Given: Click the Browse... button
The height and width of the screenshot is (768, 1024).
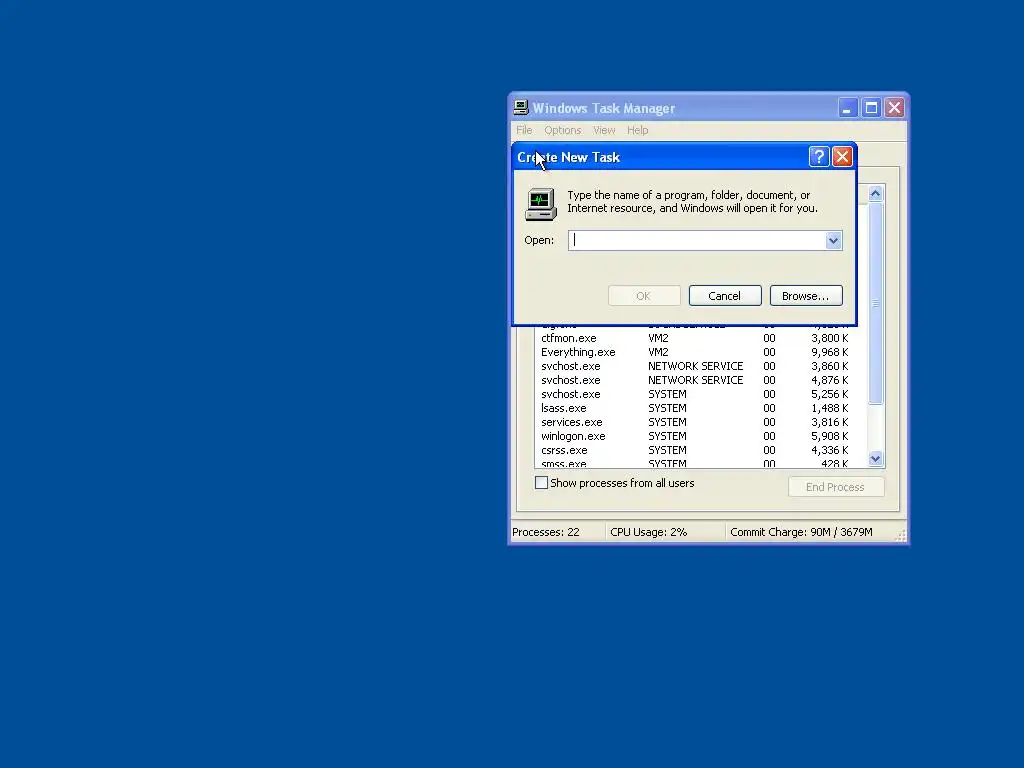Looking at the screenshot, I should [x=806, y=296].
